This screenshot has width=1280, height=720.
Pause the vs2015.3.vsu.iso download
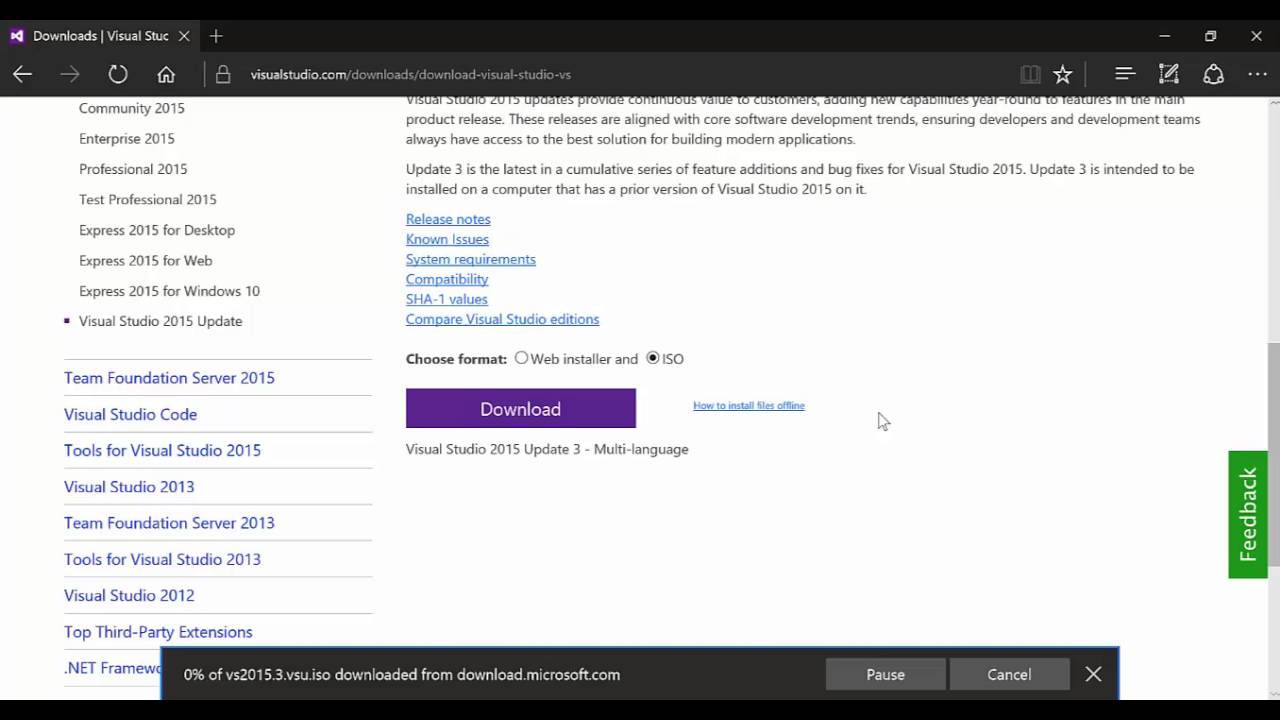tap(885, 674)
